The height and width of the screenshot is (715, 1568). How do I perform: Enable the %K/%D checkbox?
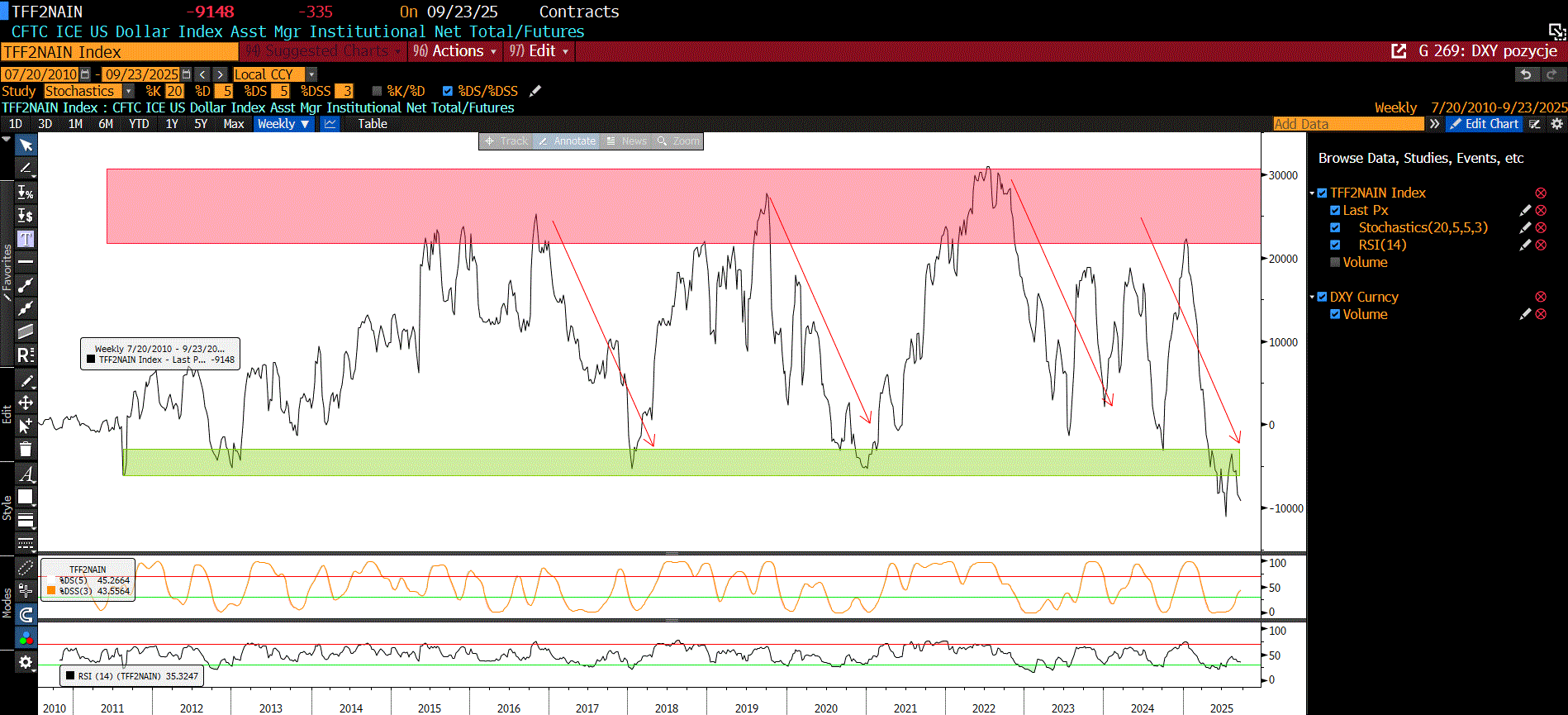tap(377, 91)
